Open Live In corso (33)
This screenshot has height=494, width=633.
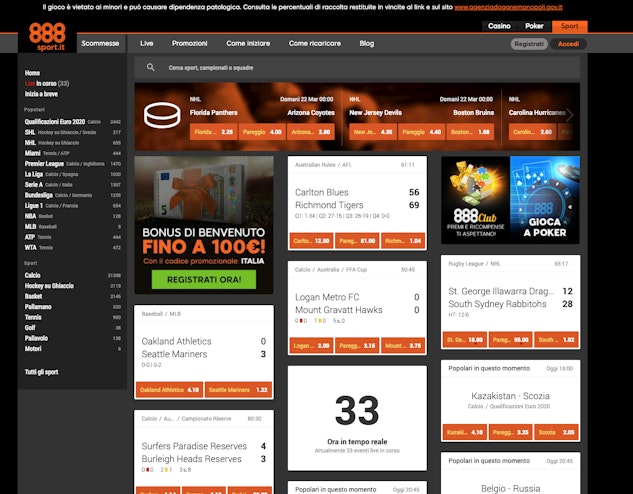coord(47,84)
